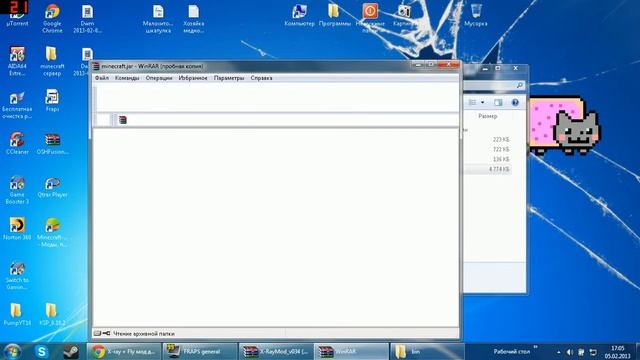This screenshot has width=640, height=360.
Task: Select the Картинки desktop icon
Action: click(x=404, y=16)
